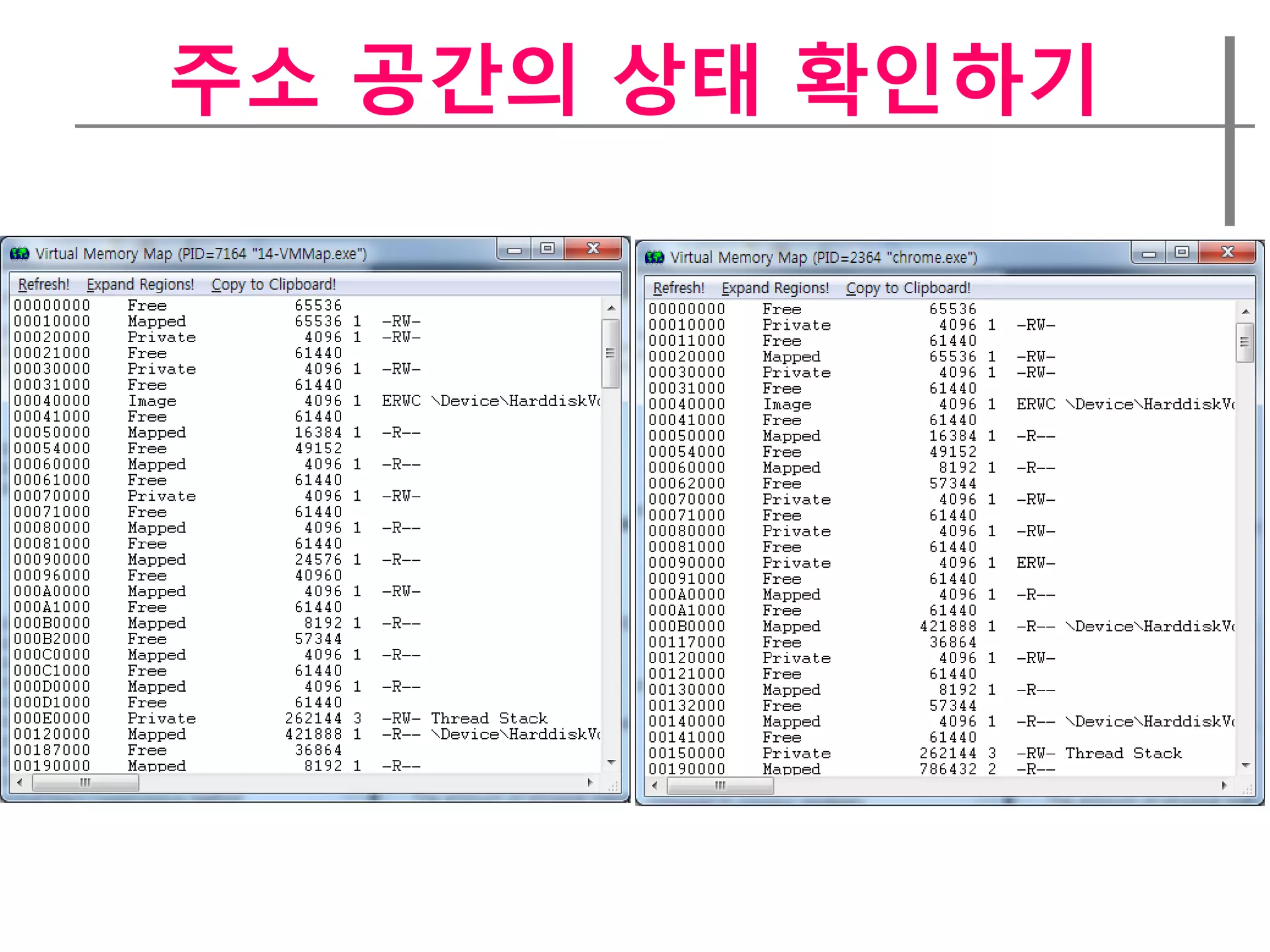Select row 00010000 Mapped in 14-VMMap.exe list
The width and height of the screenshot is (1270, 952).
coord(307,322)
